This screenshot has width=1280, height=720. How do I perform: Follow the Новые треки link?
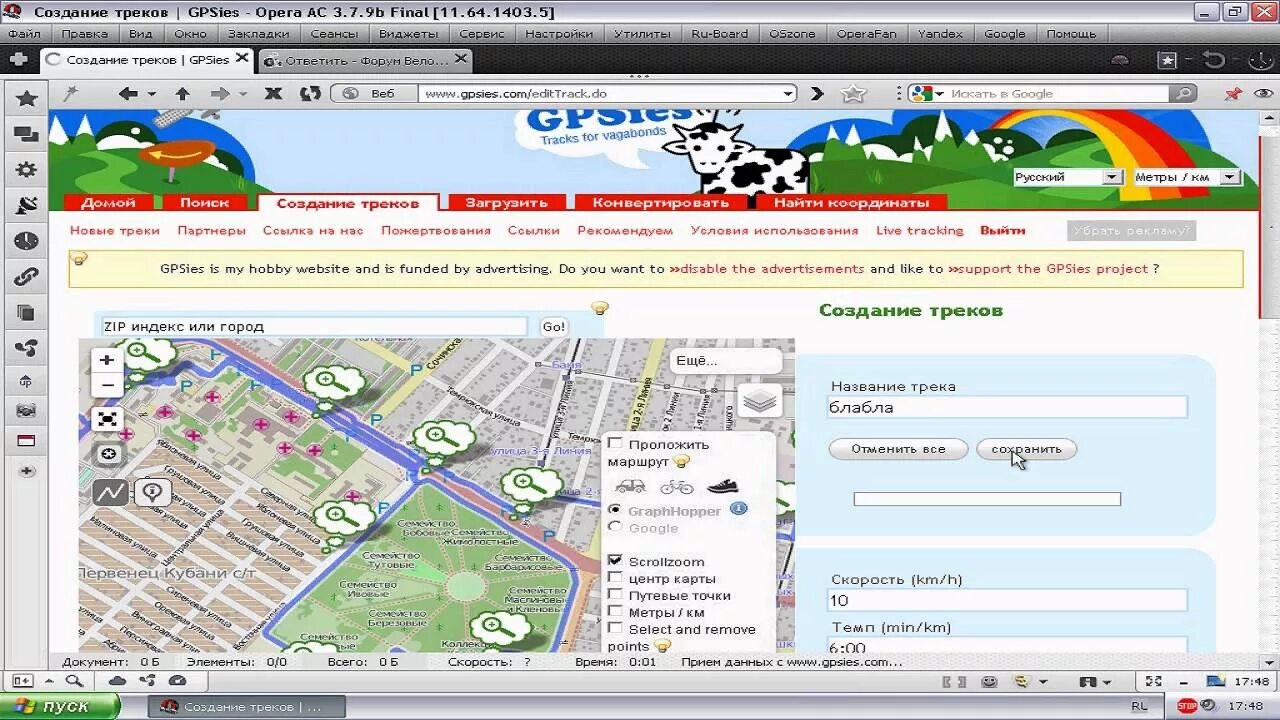[x=115, y=230]
